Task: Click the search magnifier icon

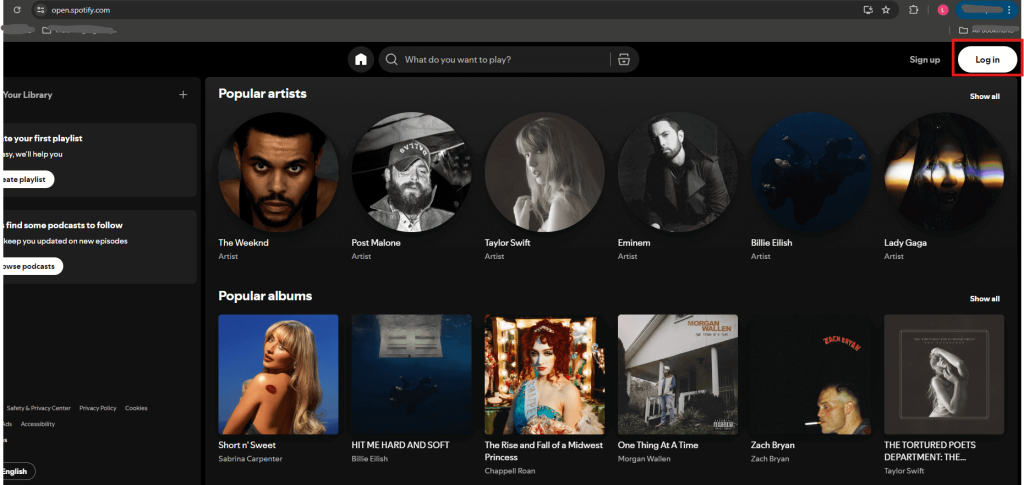Action: click(391, 59)
